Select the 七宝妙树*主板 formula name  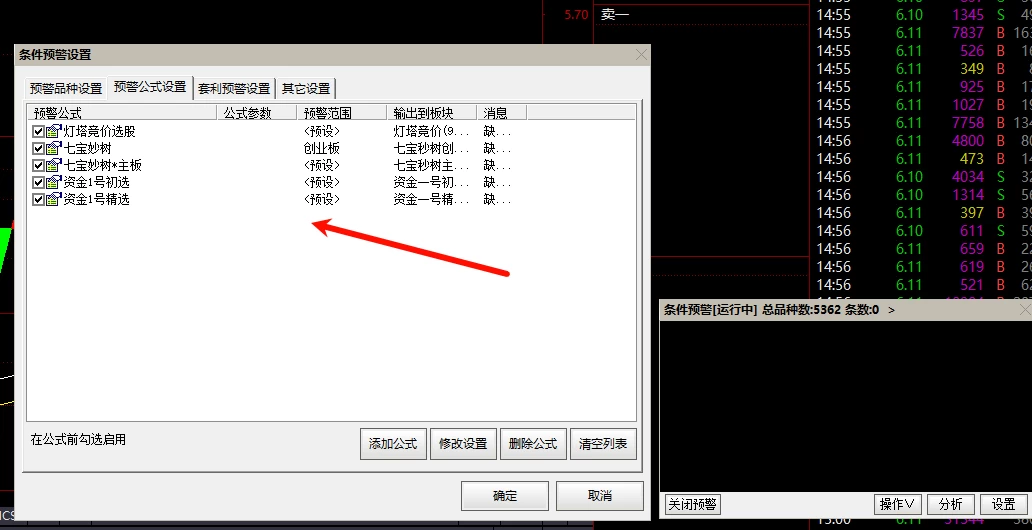click(102, 165)
